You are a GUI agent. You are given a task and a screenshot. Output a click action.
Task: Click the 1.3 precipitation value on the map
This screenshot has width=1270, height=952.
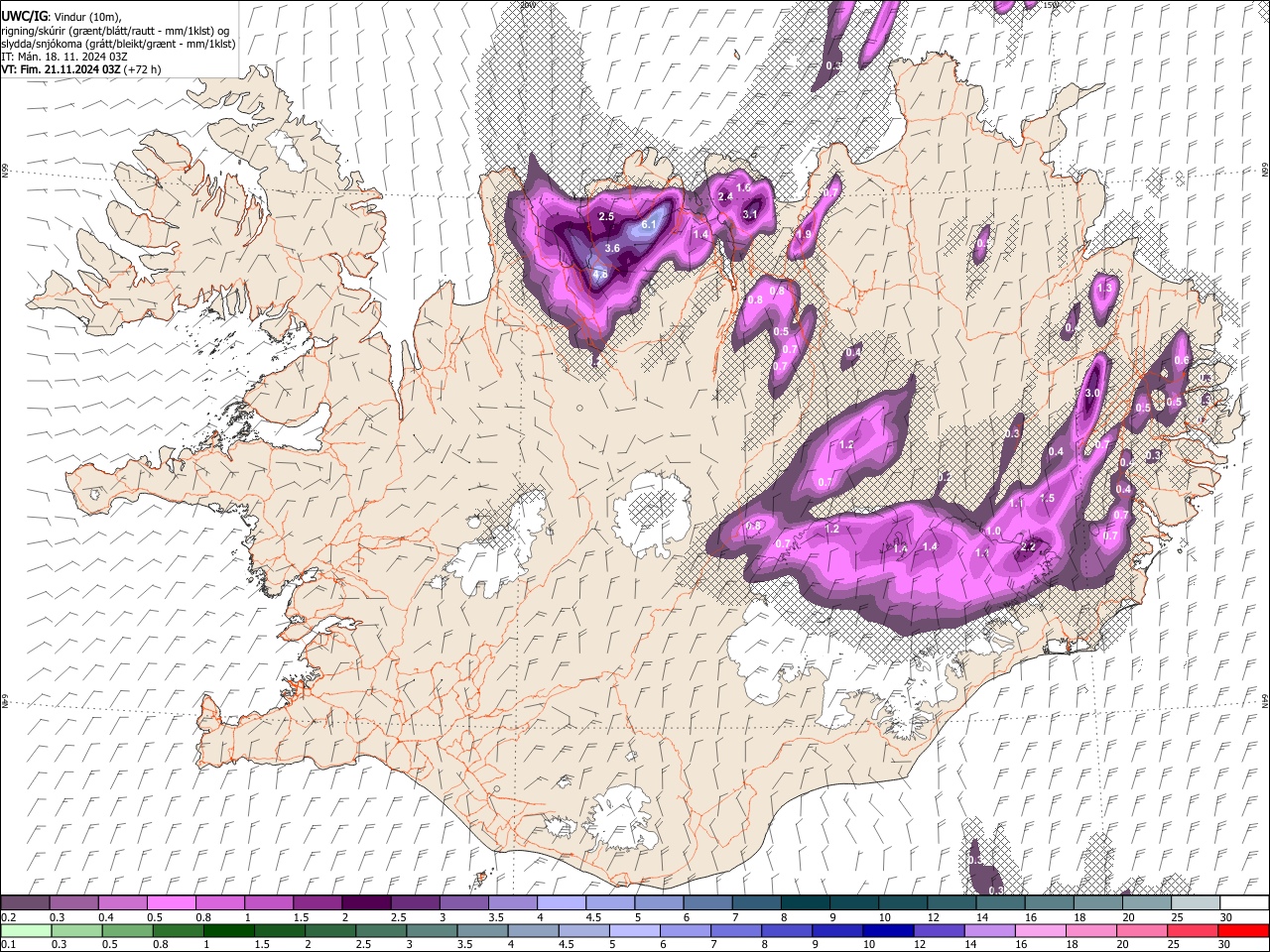(x=1104, y=288)
